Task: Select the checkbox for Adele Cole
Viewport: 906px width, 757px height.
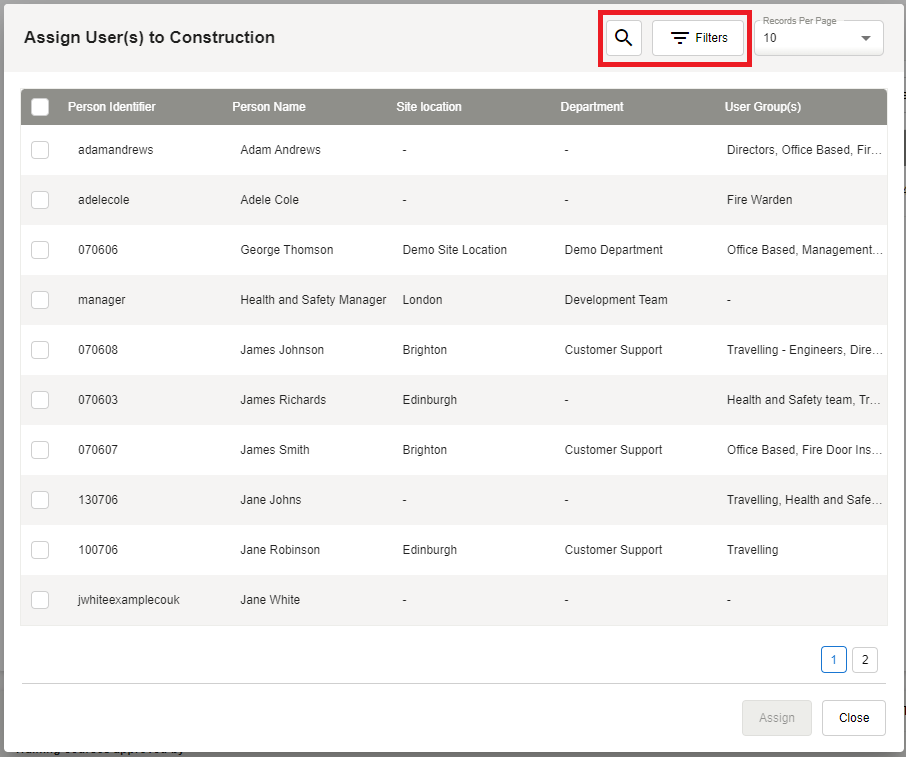Action: click(x=40, y=200)
